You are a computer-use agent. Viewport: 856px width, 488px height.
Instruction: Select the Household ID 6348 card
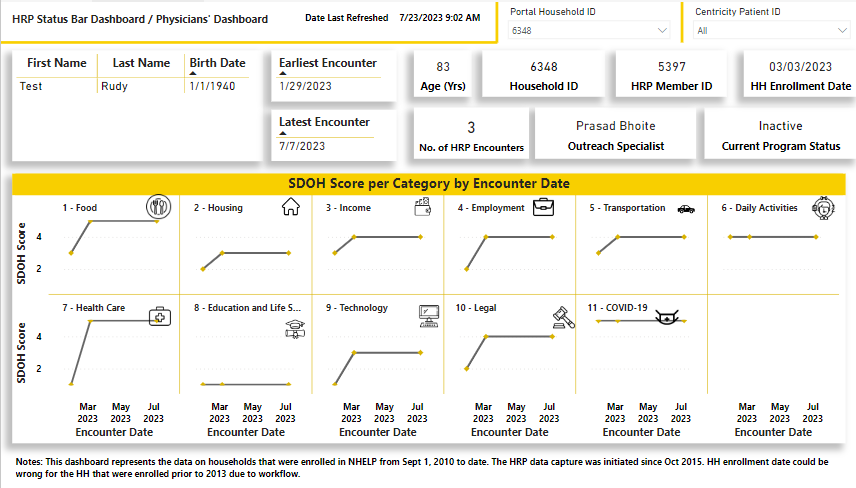point(543,76)
